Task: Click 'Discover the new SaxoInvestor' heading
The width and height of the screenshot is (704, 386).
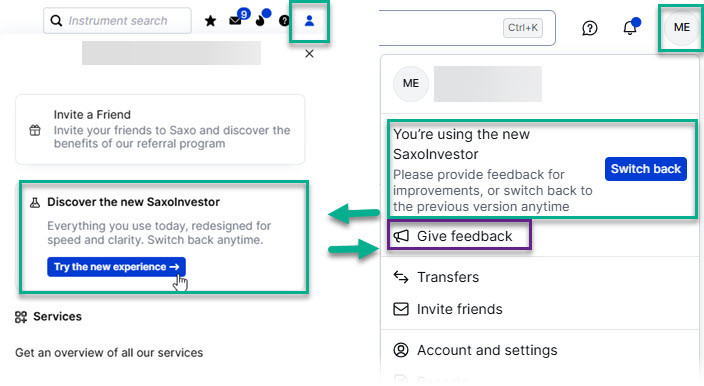Action: (x=133, y=202)
